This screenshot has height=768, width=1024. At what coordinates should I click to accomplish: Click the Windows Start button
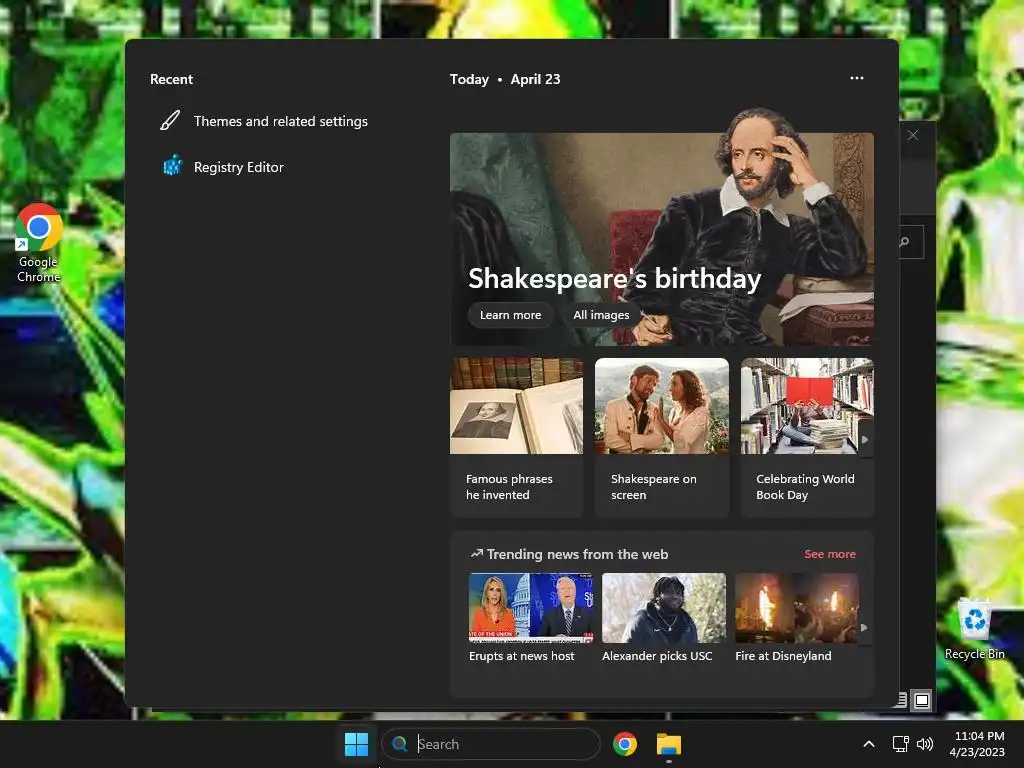(x=357, y=744)
